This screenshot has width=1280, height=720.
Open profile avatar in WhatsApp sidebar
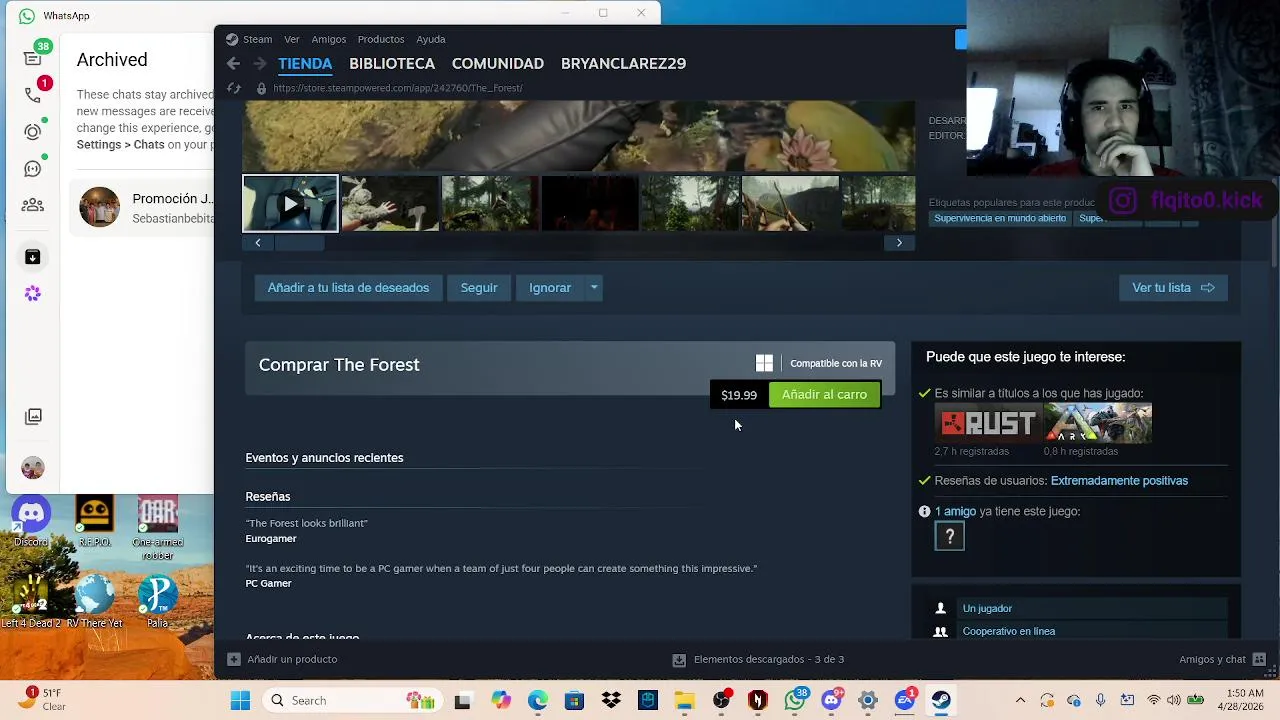tap(33, 468)
